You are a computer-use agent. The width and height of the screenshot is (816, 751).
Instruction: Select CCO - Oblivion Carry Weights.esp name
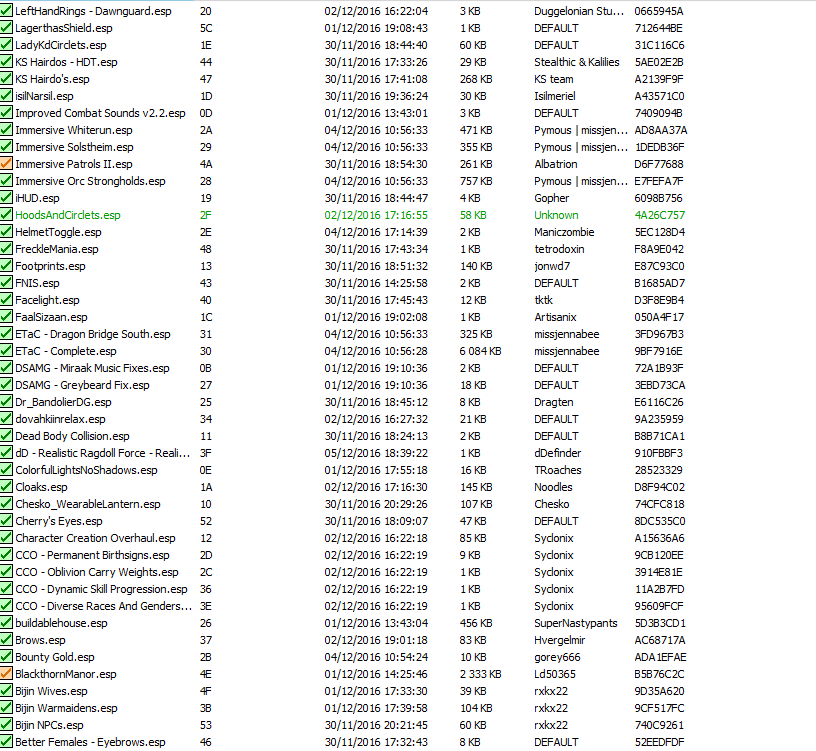(x=97, y=572)
